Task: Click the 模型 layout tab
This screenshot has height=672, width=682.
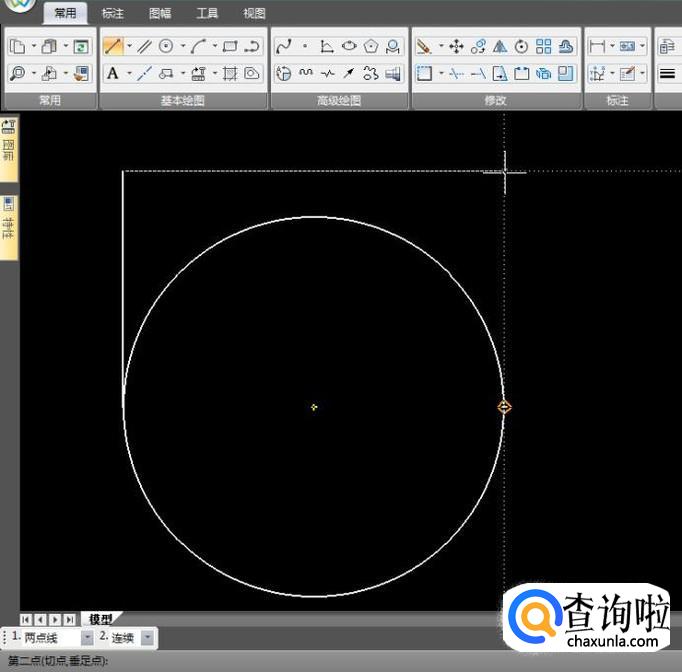Action: coord(101,619)
